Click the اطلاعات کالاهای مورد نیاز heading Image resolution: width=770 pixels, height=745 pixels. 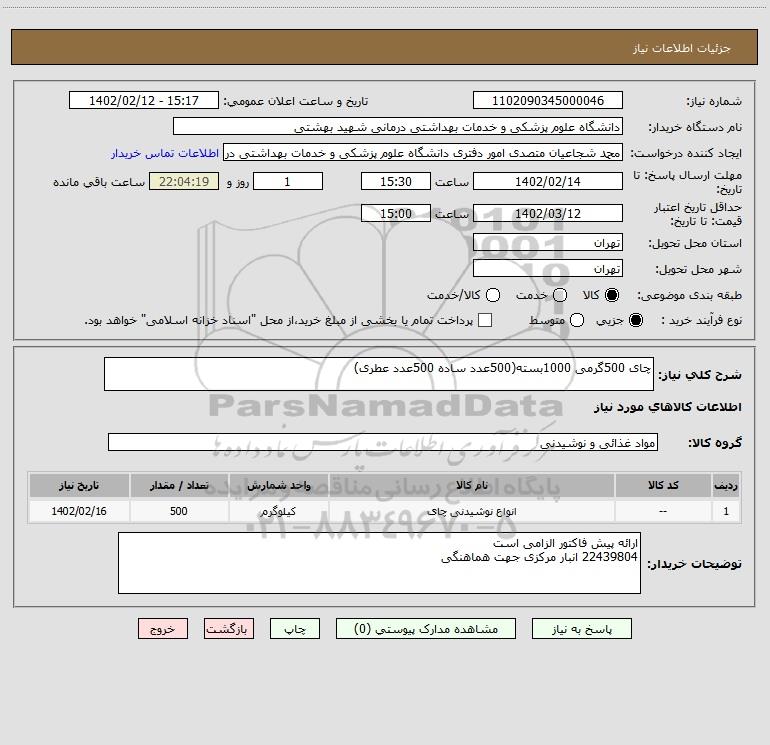point(667,407)
